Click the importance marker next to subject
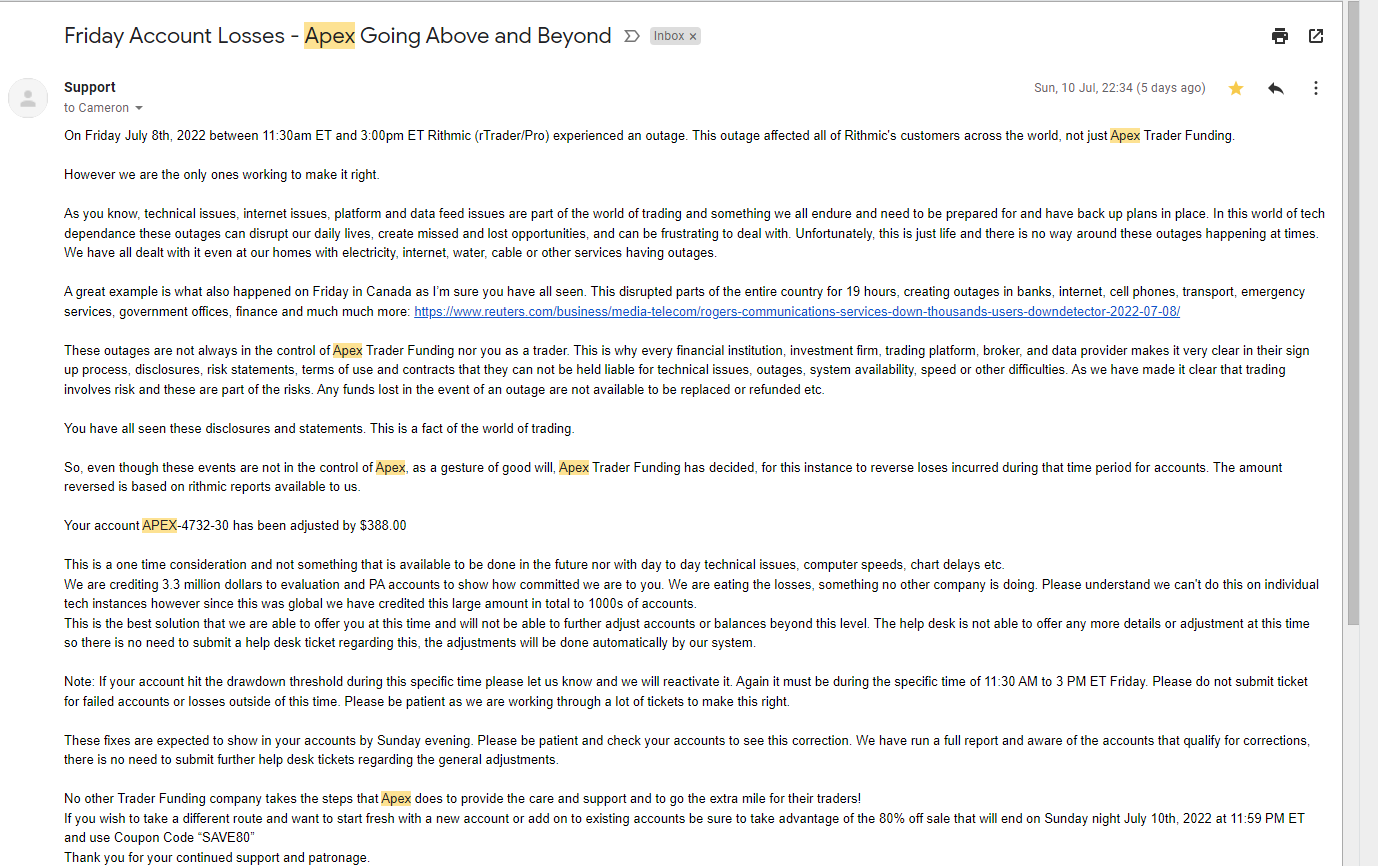1378x866 pixels. click(631, 36)
